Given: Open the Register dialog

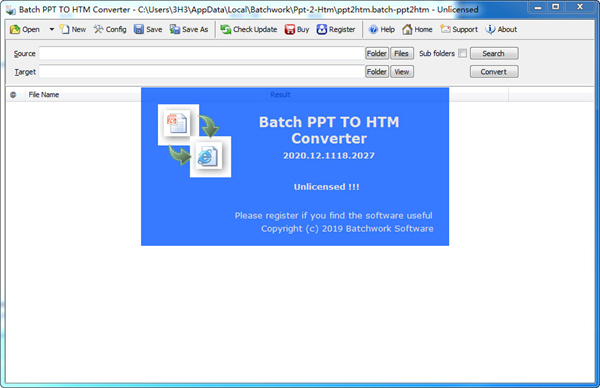Looking at the screenshot, I should (336, 29).
